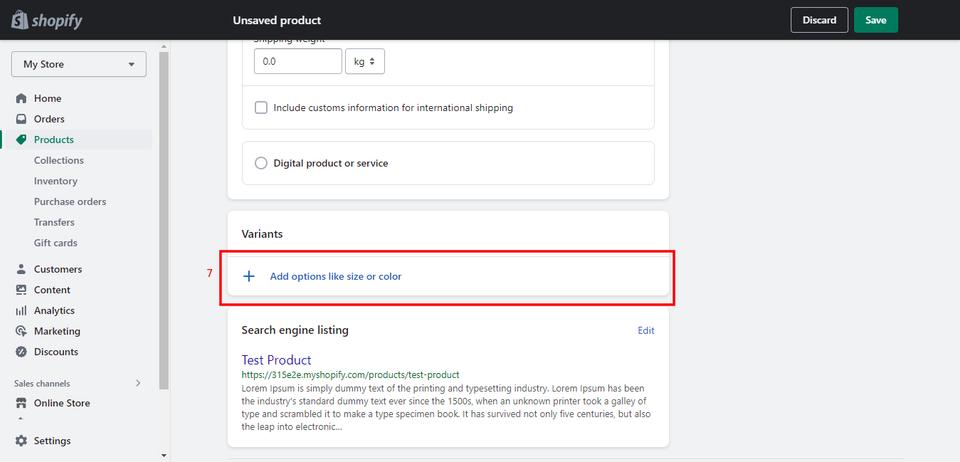960x462 pixels.
Task: Click the sidebar scrollbar down arrow
Action: tap(163, 455)
